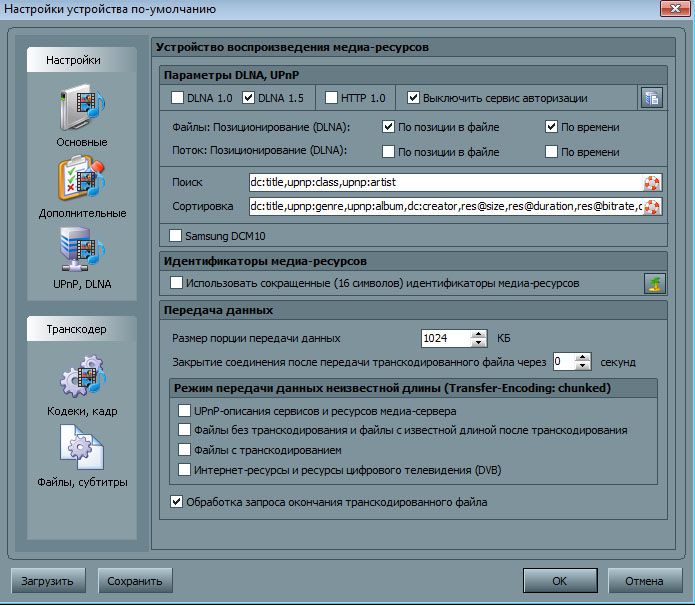695x606 pixels.
Task: Click the lifebuoy icon beside Сортировка field
Action: coord(653,207)
